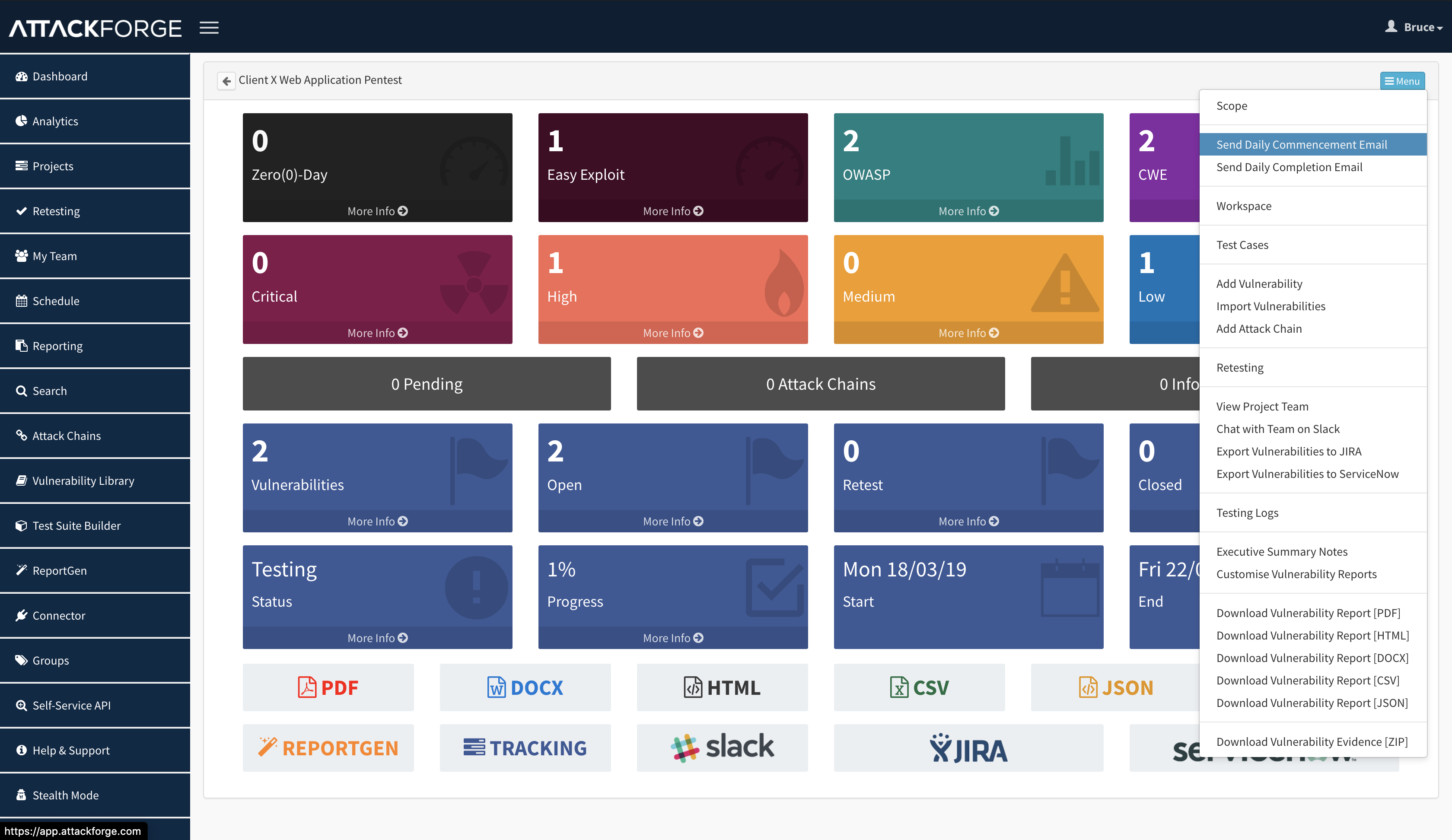Screen dimensions: 1452x840
Task: Open Dashboard from the sidebar
Action: click(95, 76)
